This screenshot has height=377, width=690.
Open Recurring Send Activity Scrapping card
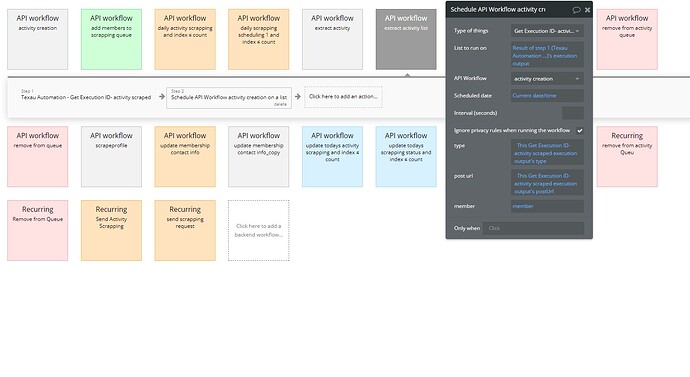111,231
